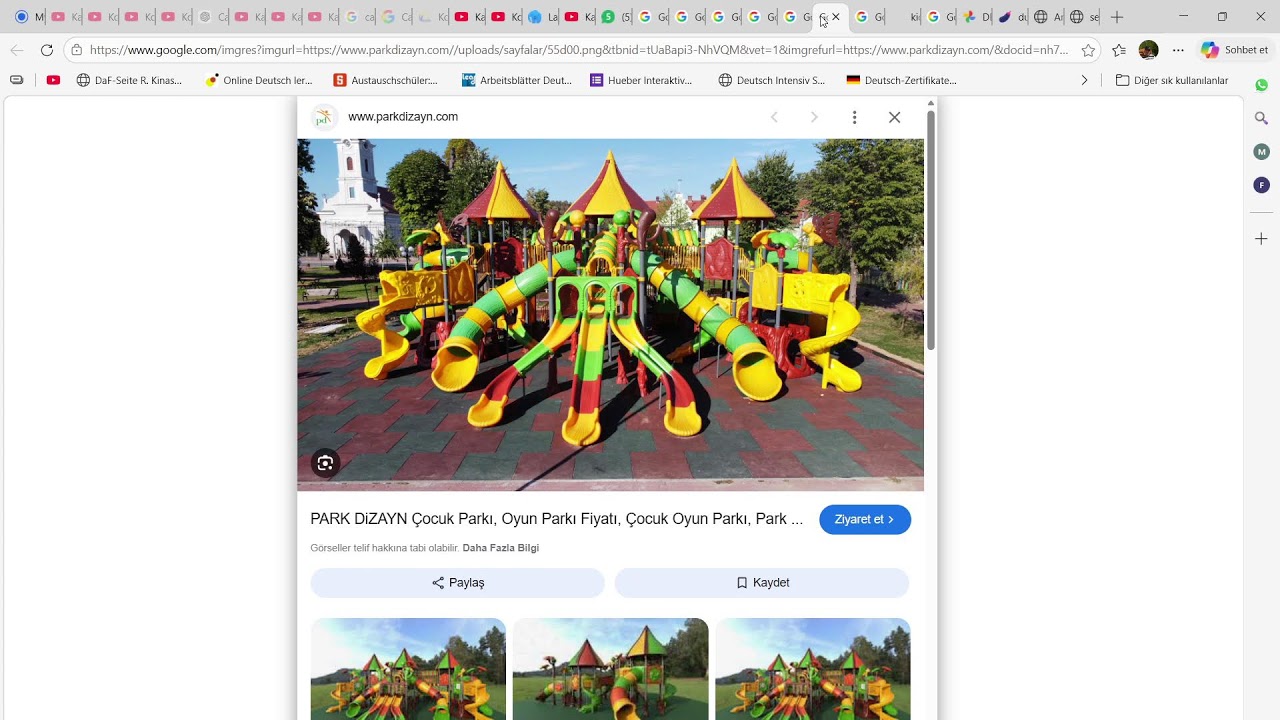
Task: Open 'Deutsch-Zertifikate' bookmark
Action: click(902, 80)
